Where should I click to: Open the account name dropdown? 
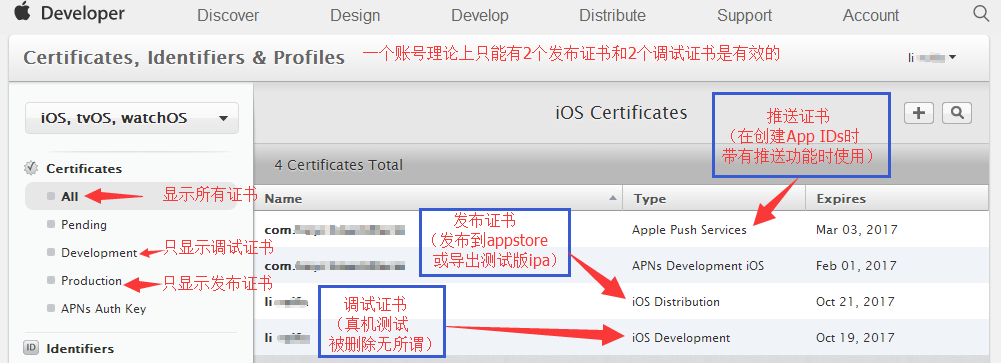pyautogui.click(x=932, y=57)
